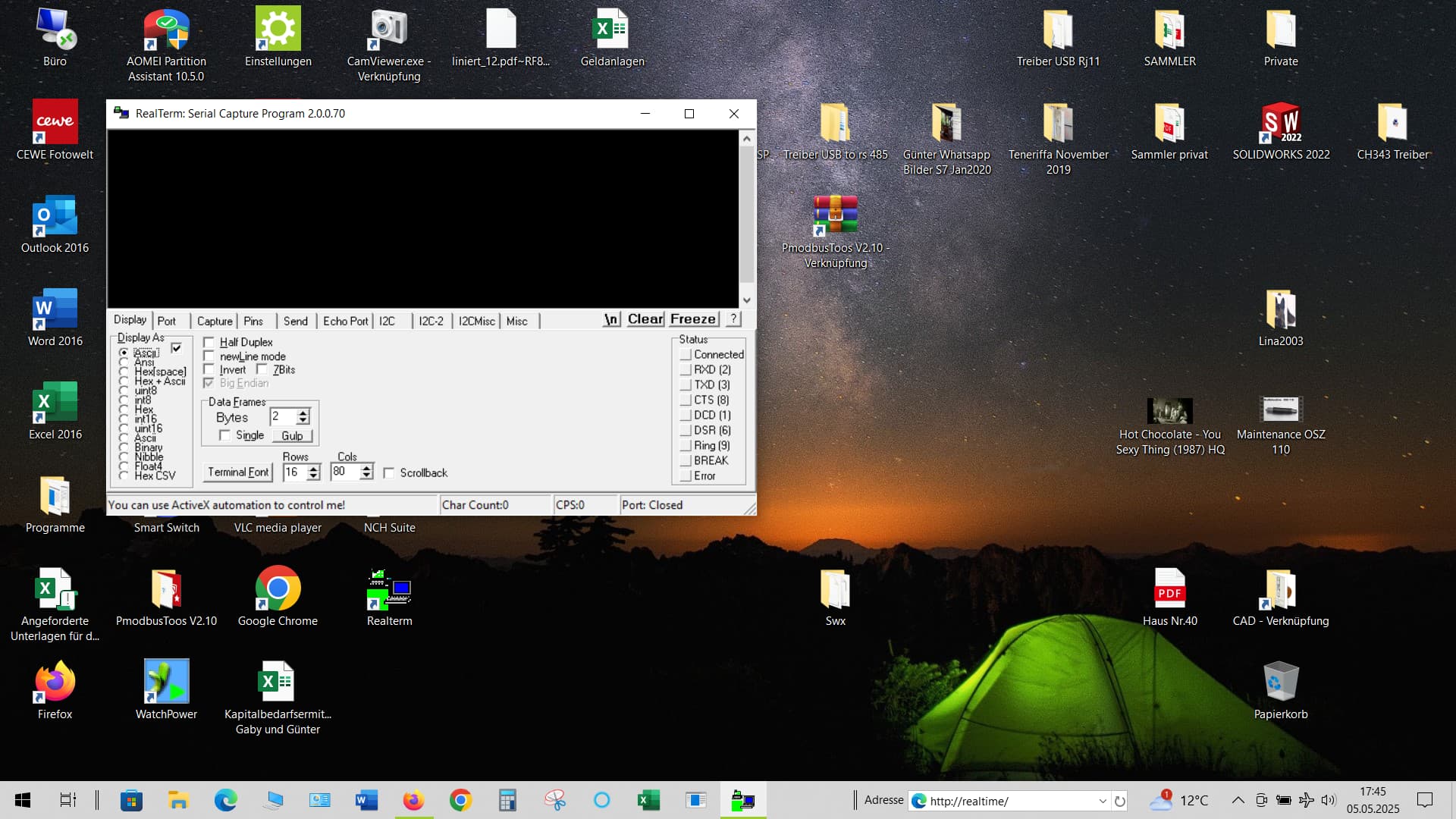Select uint16 display mode
The height and width of the screenshot is (819, 1456).
pyautogui.click(x=124, y=428)
